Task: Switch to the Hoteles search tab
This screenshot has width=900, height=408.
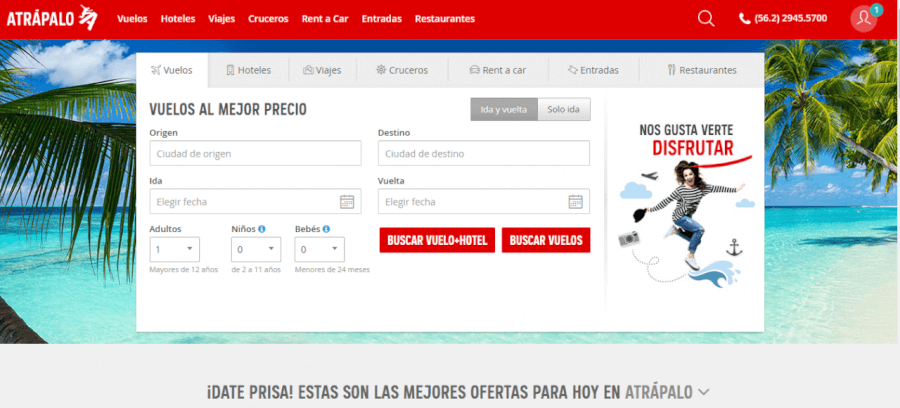Action: tap(249, 71)
